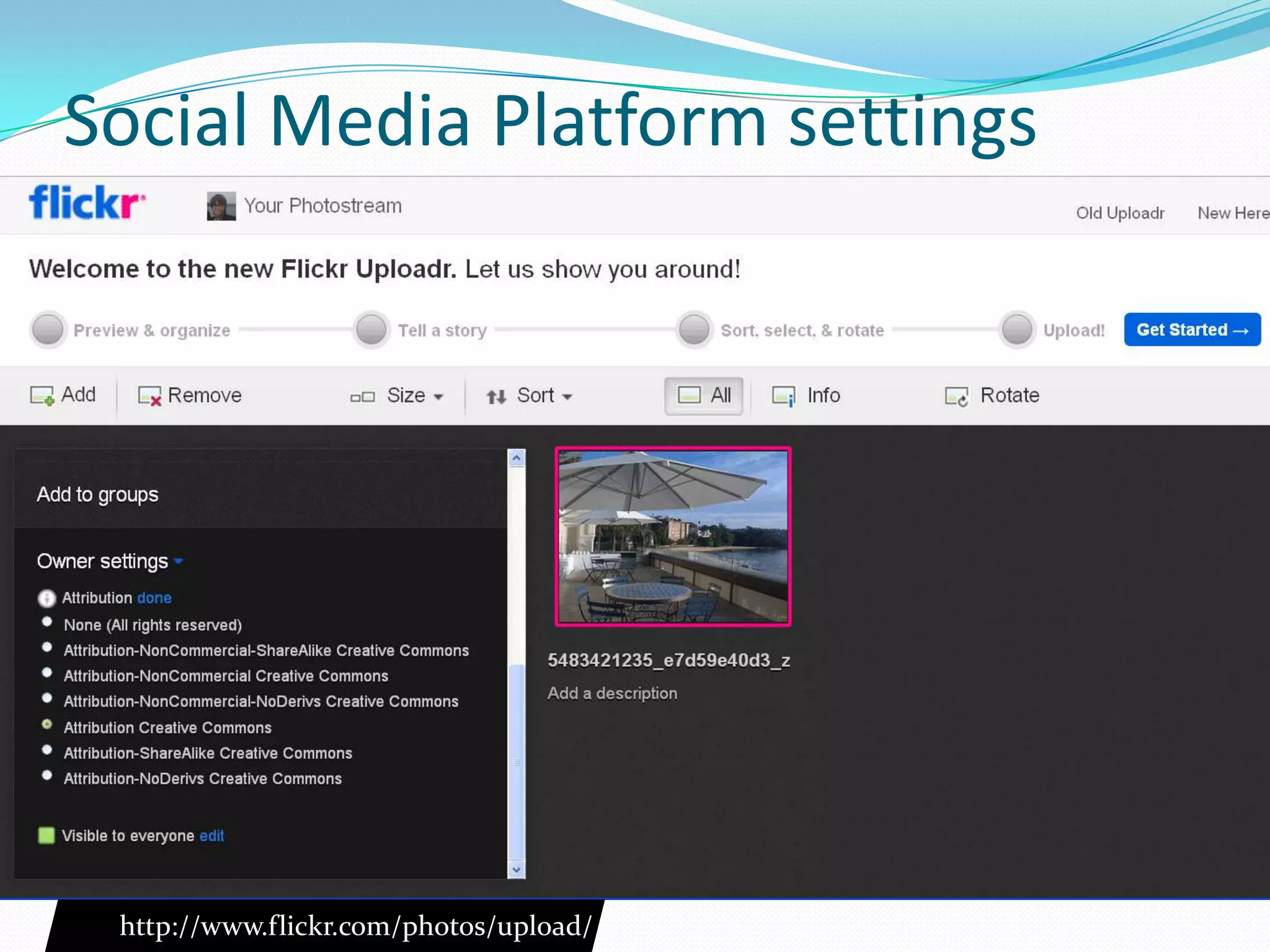Click the Add a description field
The image size is (1270, 952).
click(612, 694)
